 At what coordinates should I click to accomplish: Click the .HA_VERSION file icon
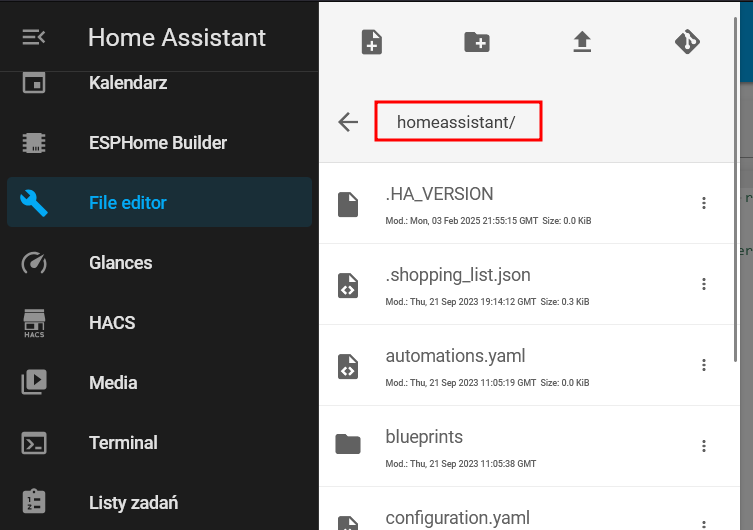348,205
